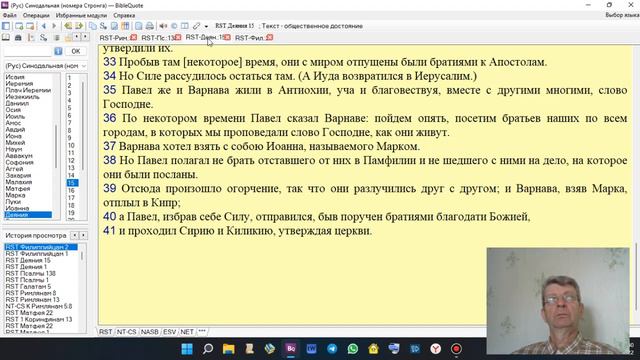This screenshot has height=360, width=640.
Task: Switch to the NET module tab
Action: point(187,332)
